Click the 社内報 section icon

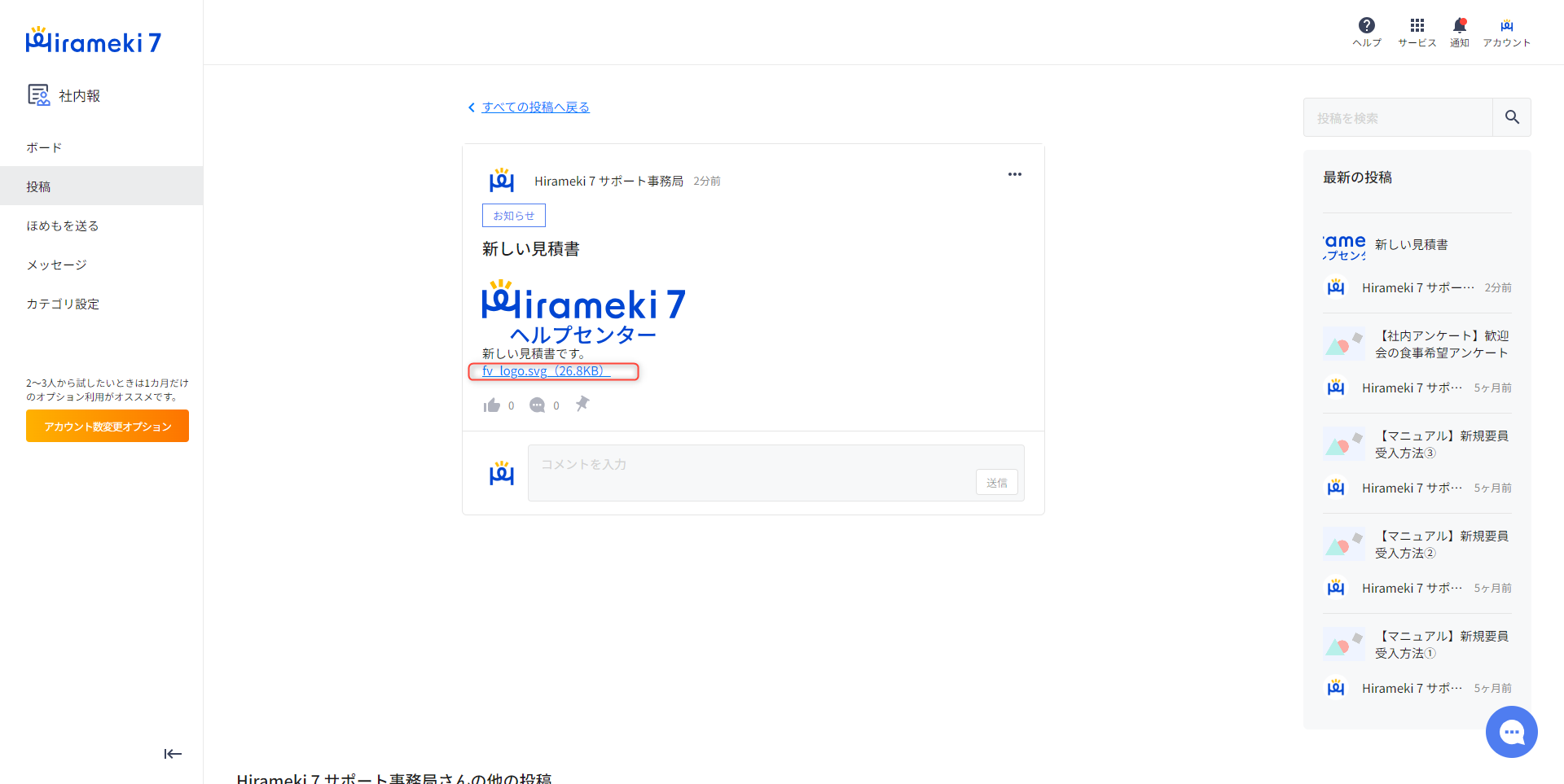point(38,95)
